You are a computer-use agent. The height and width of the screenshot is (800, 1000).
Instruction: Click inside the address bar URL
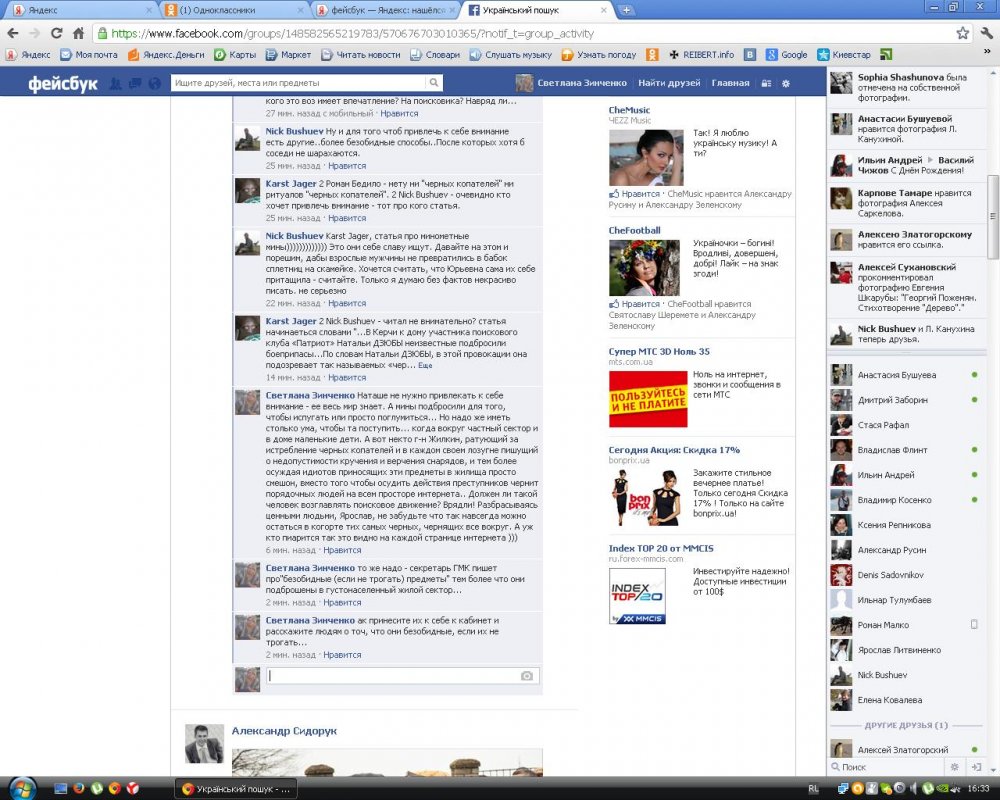(352, 34)
